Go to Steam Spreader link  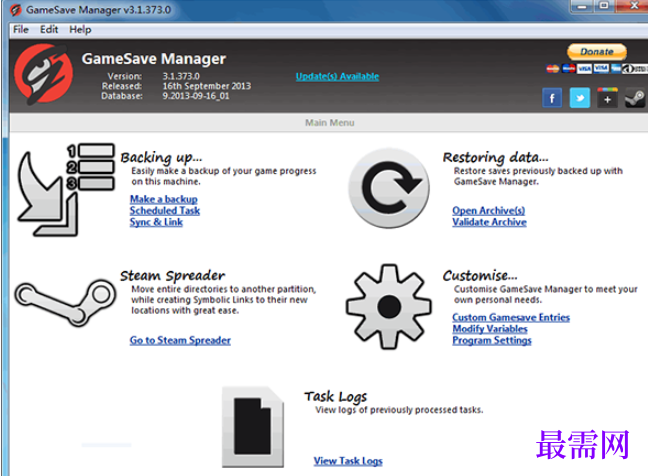point(180,340)
